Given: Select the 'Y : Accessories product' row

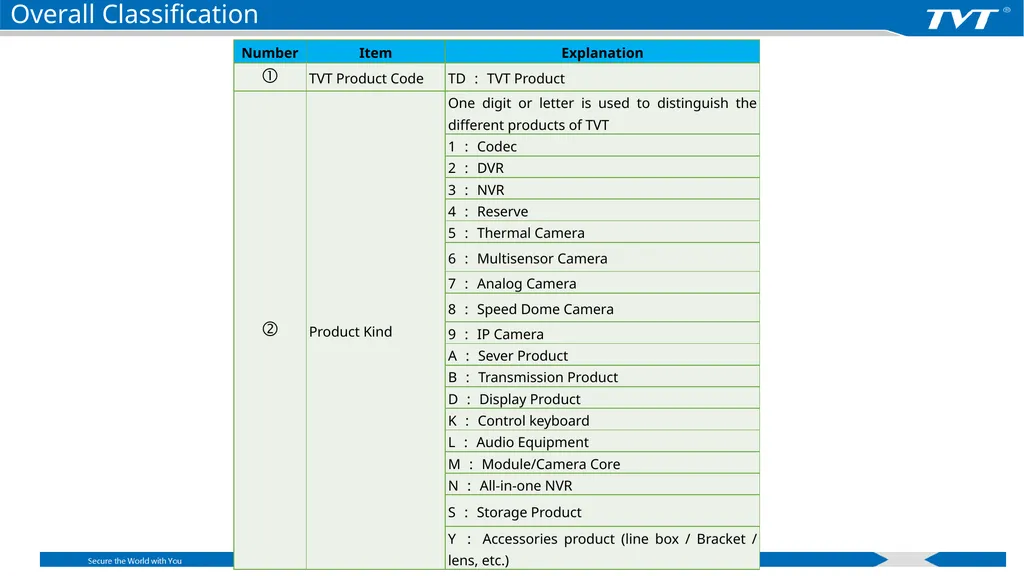Looking at the screenshot, I should (x=602, y=548).
